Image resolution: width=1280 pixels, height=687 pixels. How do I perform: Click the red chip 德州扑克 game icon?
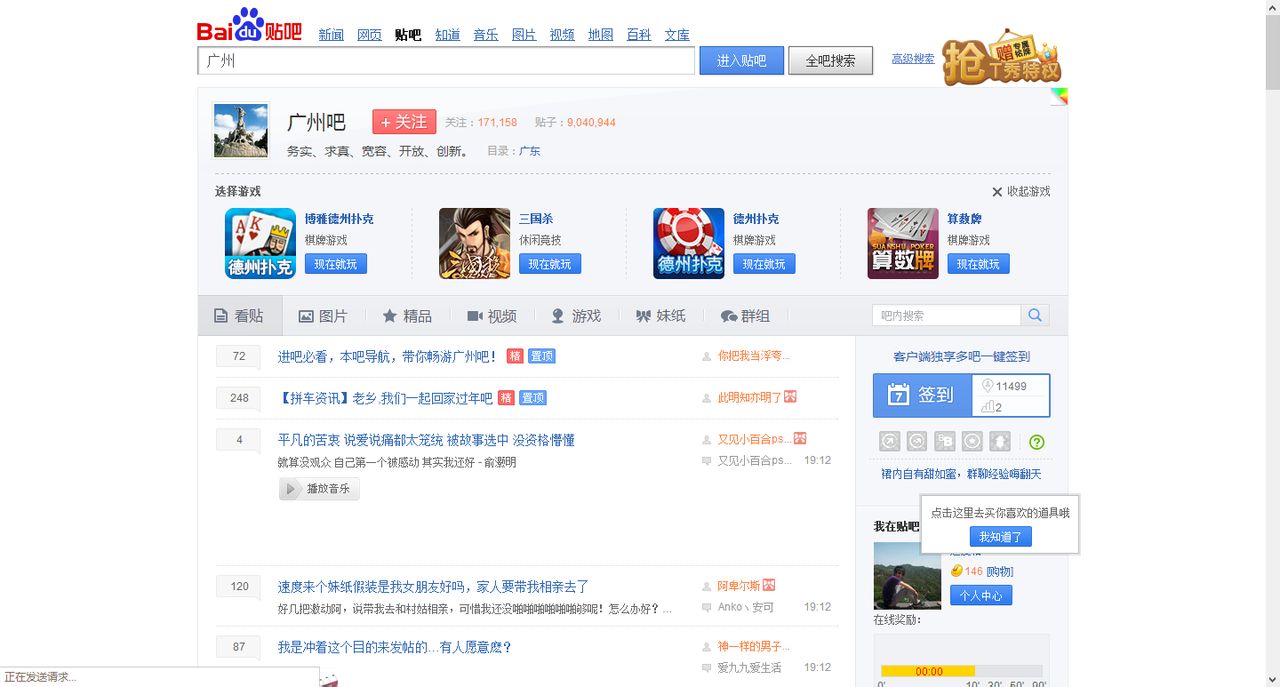click(688, 243)
